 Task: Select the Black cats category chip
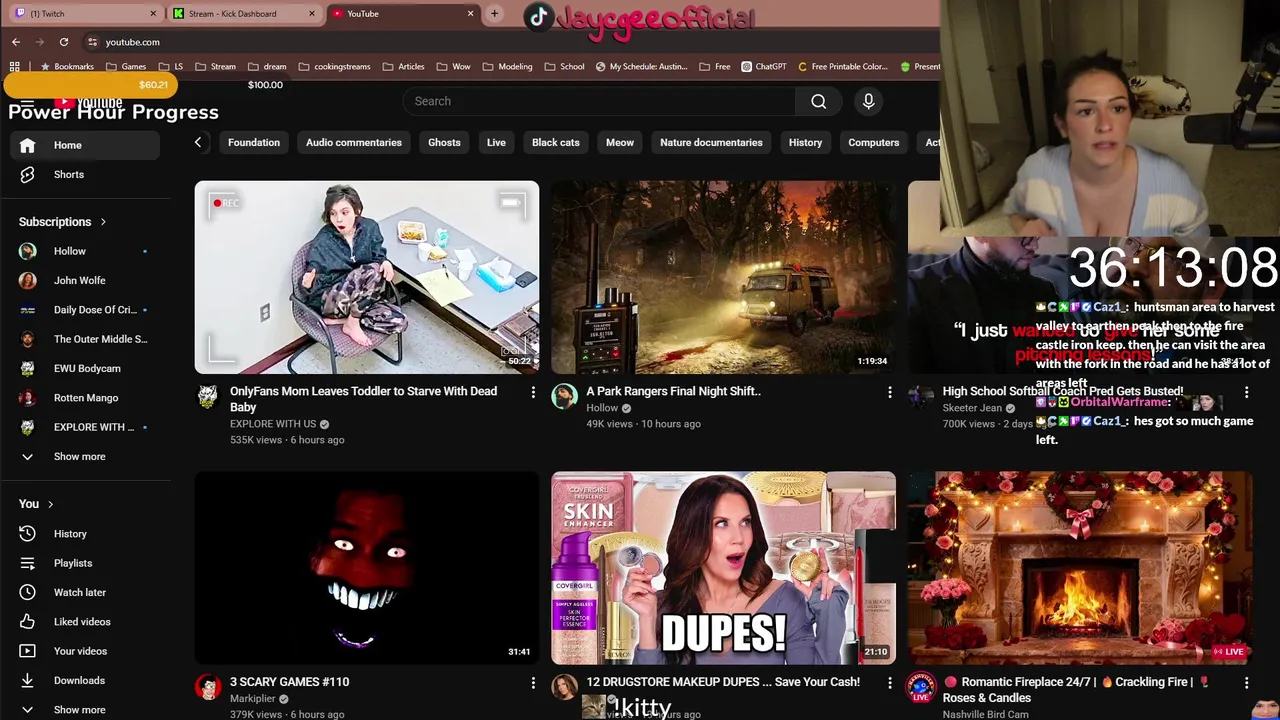(x=556, y=143)
